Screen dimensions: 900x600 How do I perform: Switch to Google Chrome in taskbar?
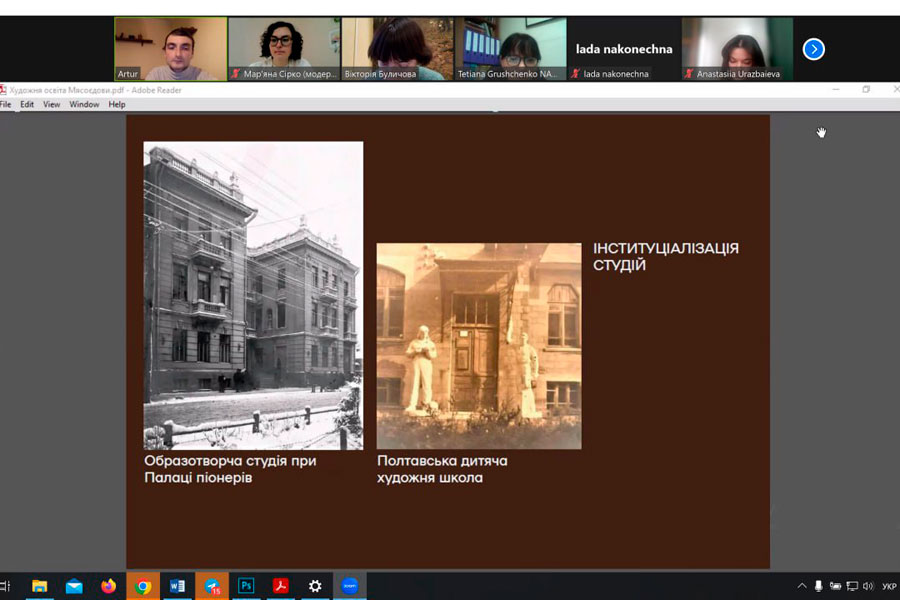pos(143,586)
